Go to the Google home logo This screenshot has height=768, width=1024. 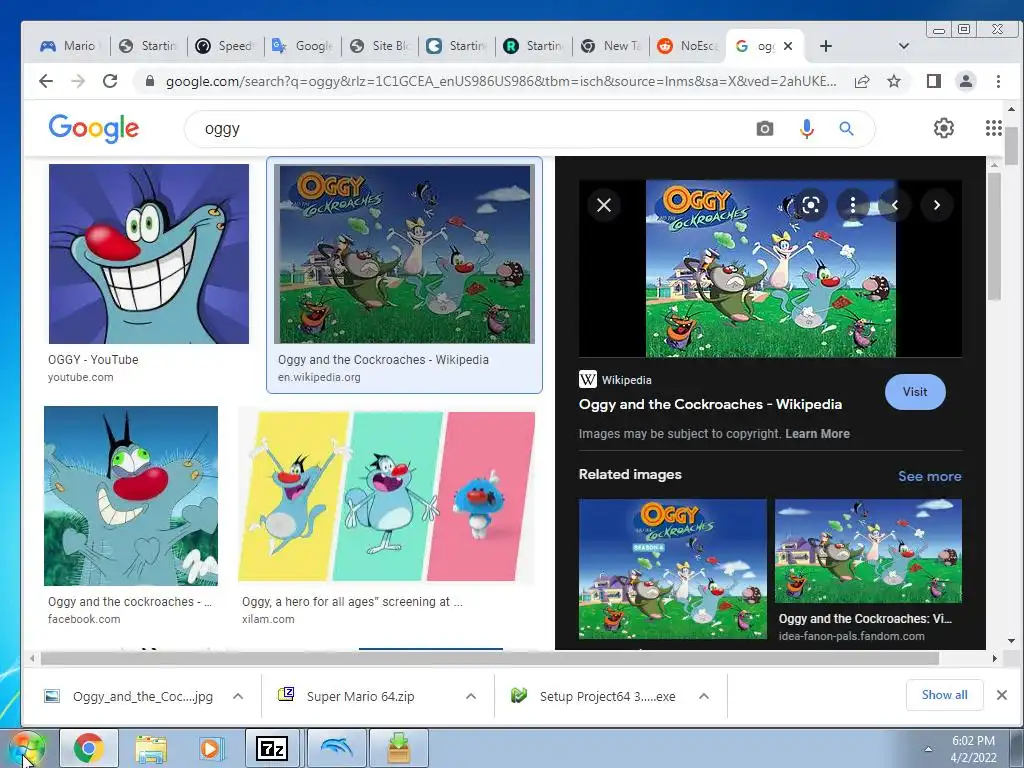pyautogui.click(x=93, y=128)
